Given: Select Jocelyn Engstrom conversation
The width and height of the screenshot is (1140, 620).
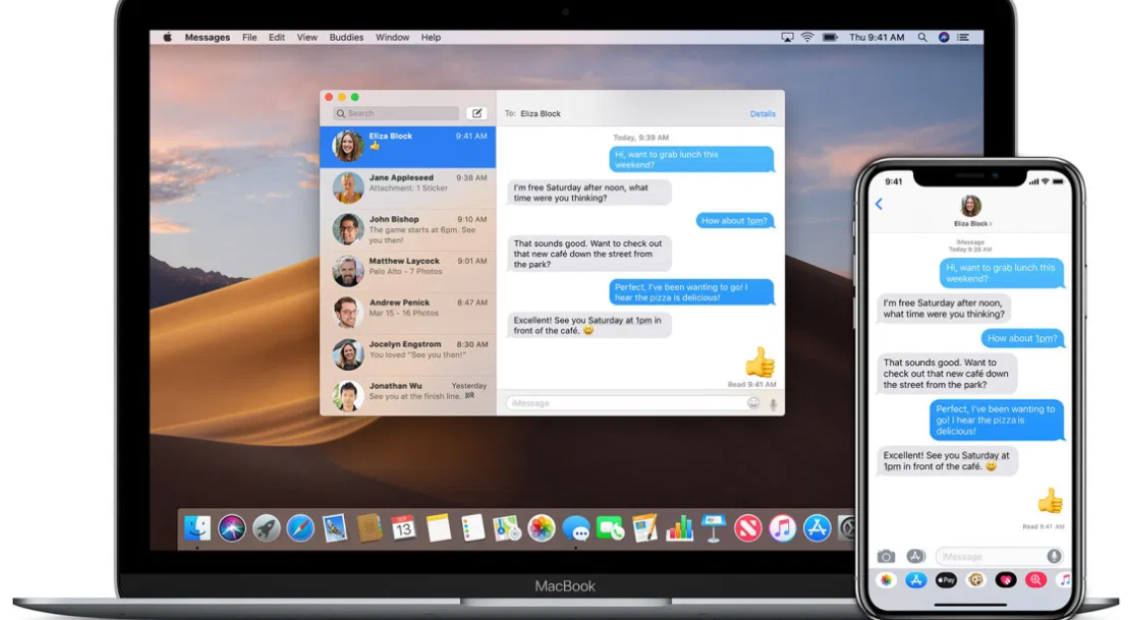Looking at the screenshot, I should click(x=408, y=354).
